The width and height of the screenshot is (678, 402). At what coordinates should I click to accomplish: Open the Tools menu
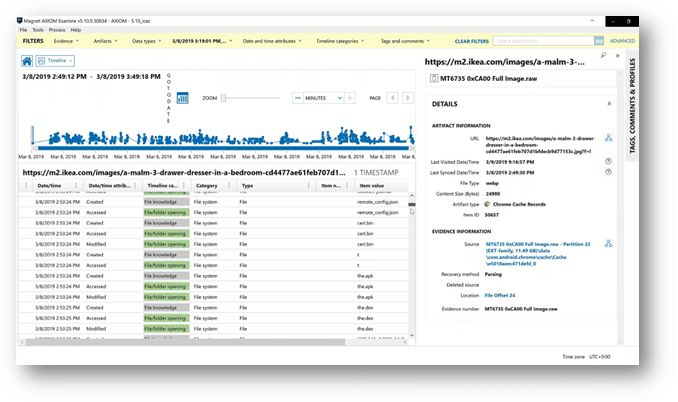[38, 30]
